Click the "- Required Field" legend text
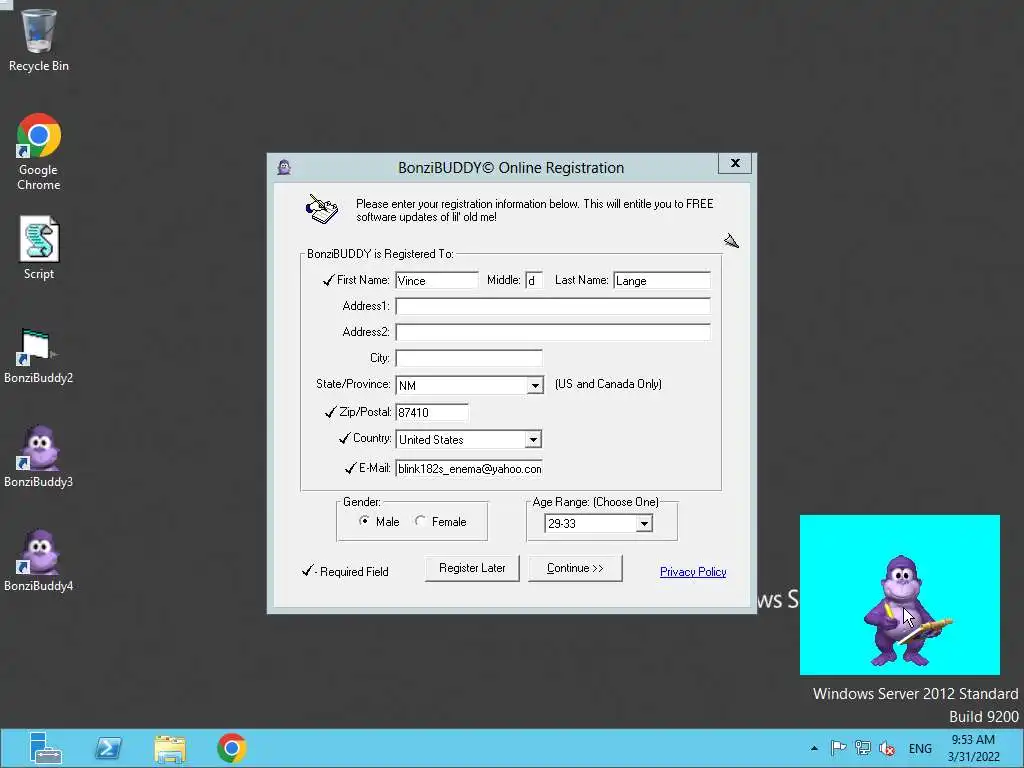 351,572
